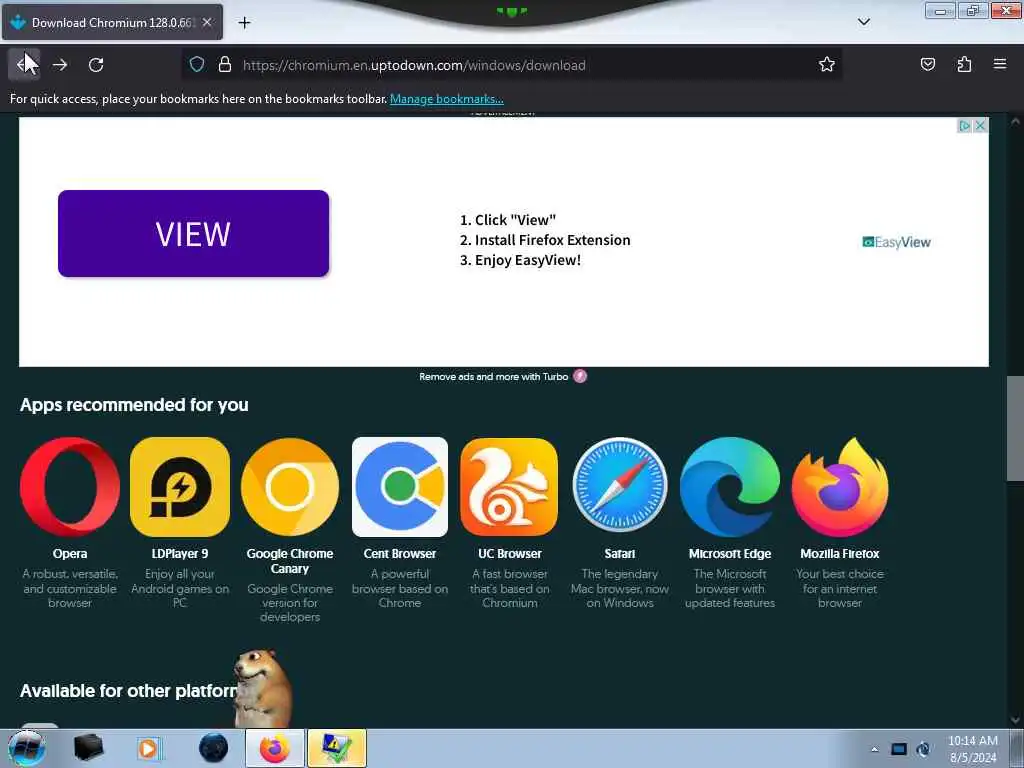Click the Cent Browser title link

click(x=400, y=554)
